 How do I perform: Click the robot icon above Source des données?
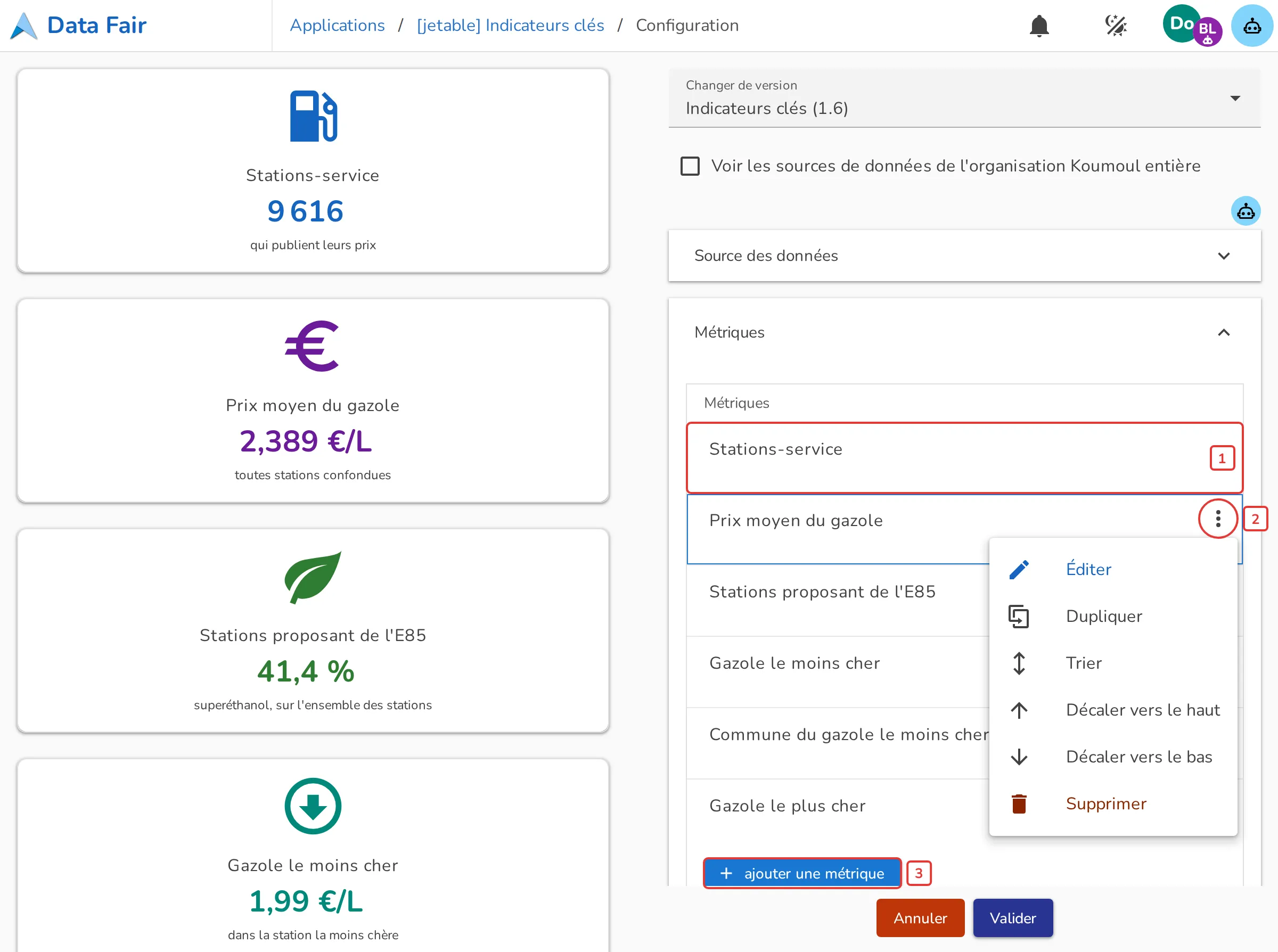coord(1245,211)
